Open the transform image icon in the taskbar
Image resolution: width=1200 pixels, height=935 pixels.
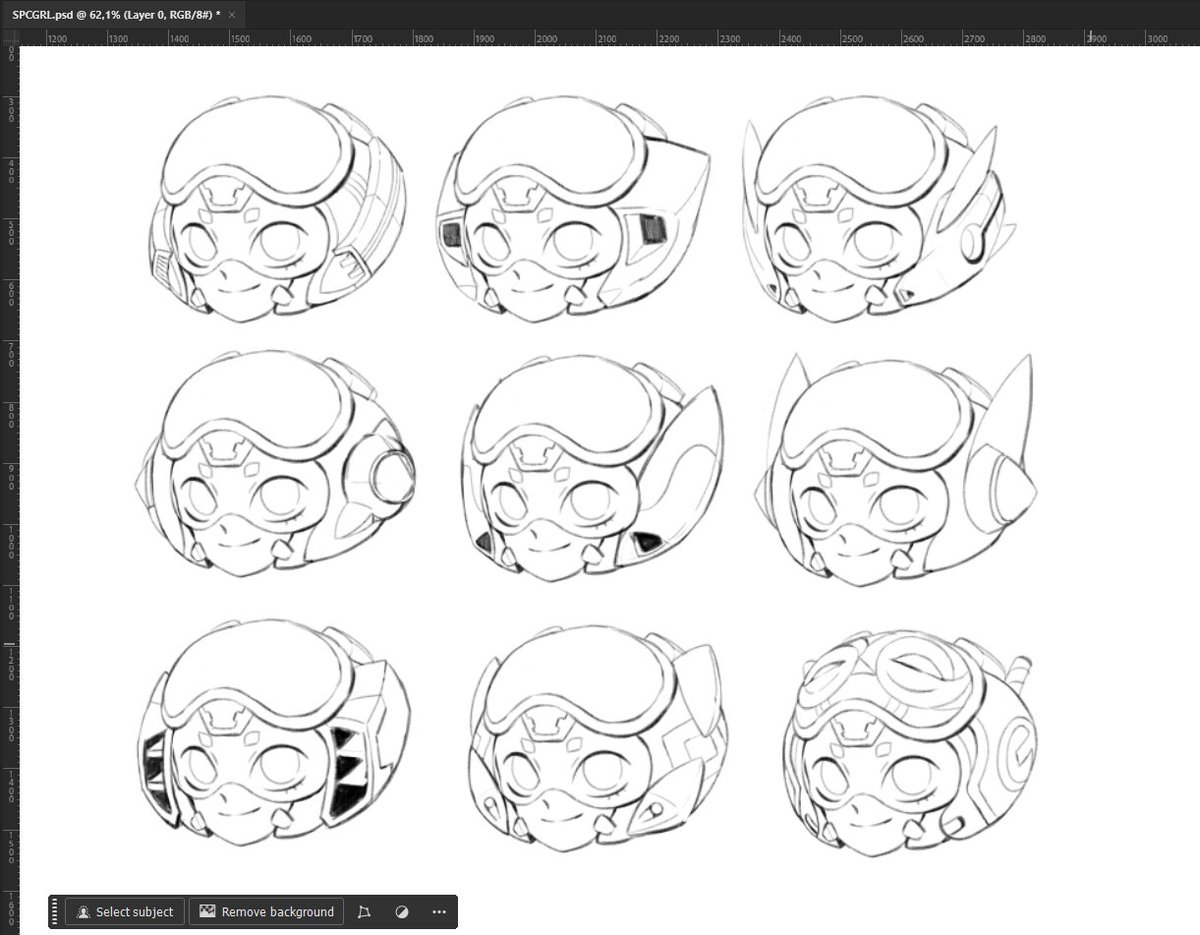pyautogui.click(x=364, y=912)
